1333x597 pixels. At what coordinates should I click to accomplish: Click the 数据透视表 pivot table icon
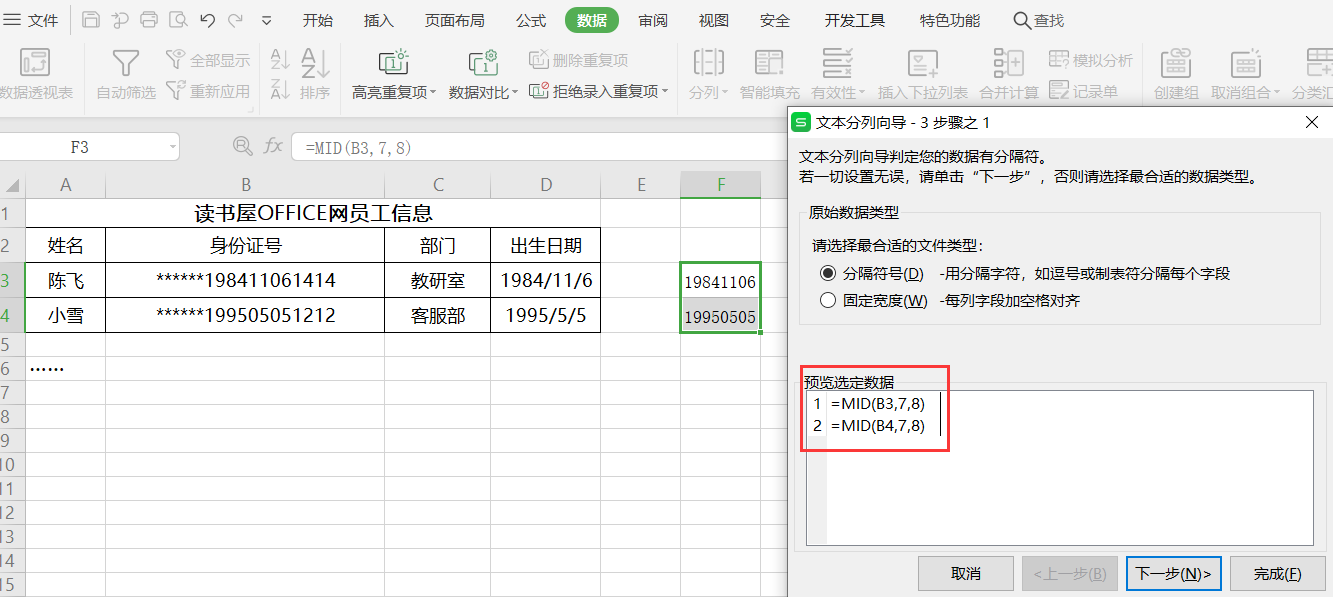tap(36, 64)
